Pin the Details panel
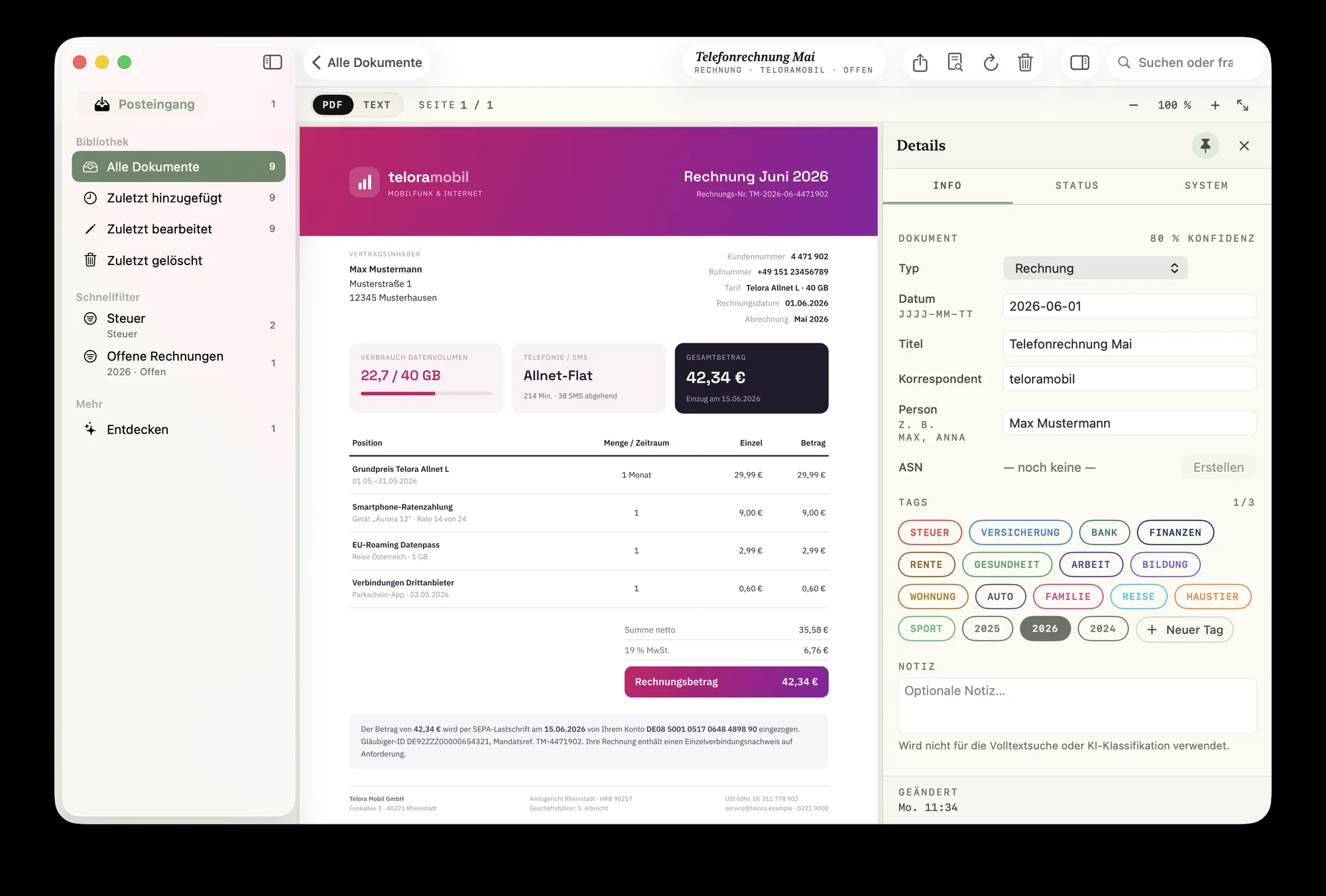 [x=1205, y=145]
